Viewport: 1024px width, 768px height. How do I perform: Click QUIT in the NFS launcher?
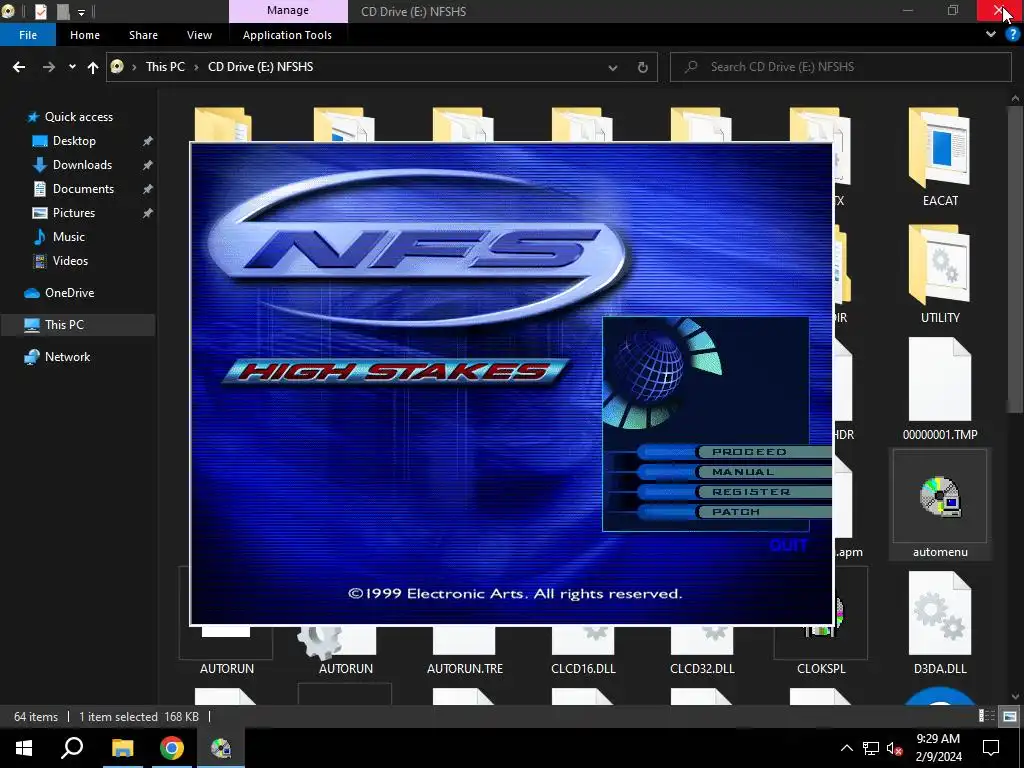click(x=788, y=545)
